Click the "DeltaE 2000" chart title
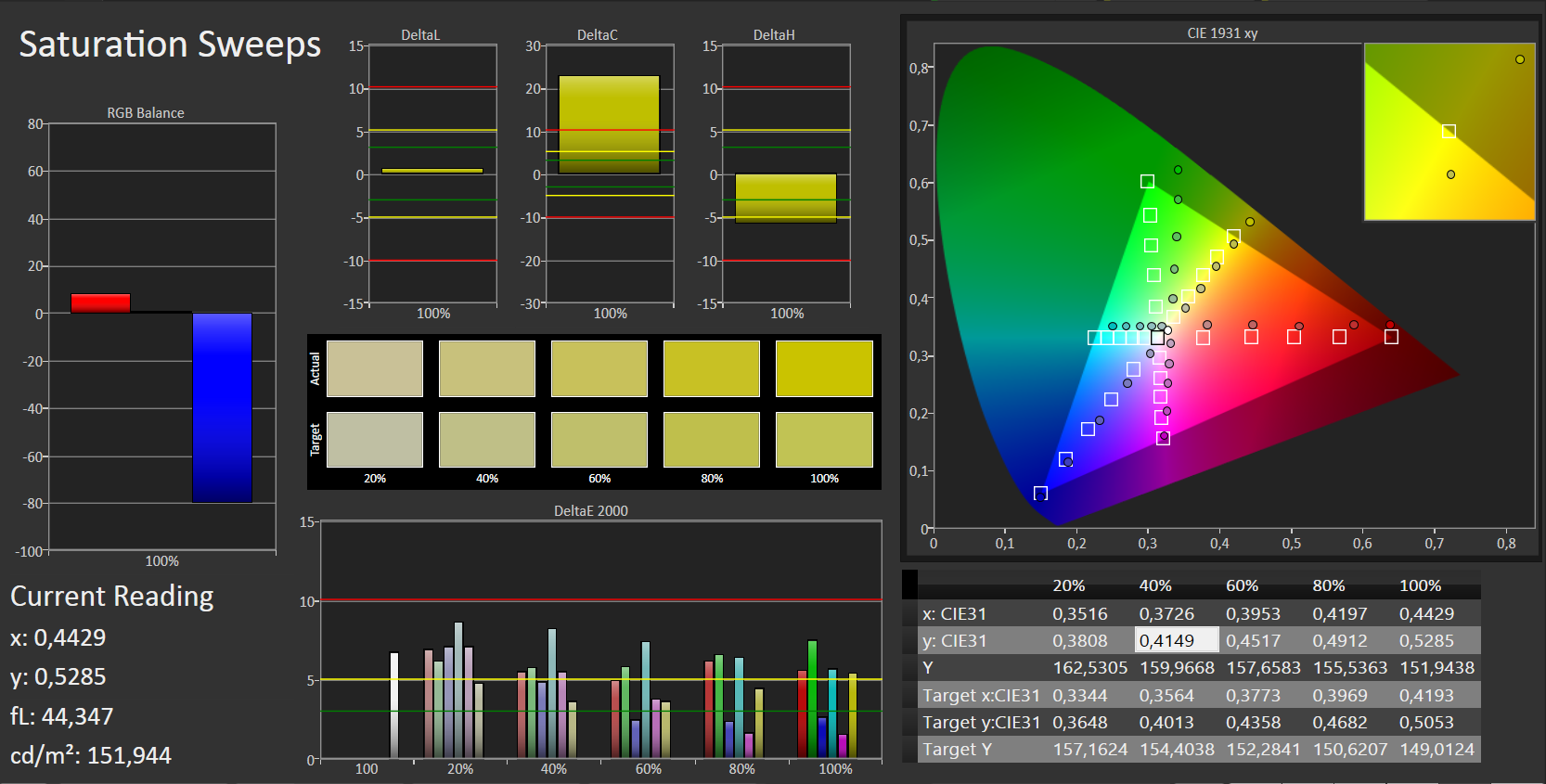The height and width of the screenshot is (784, 1546). (x=591, y=511)
